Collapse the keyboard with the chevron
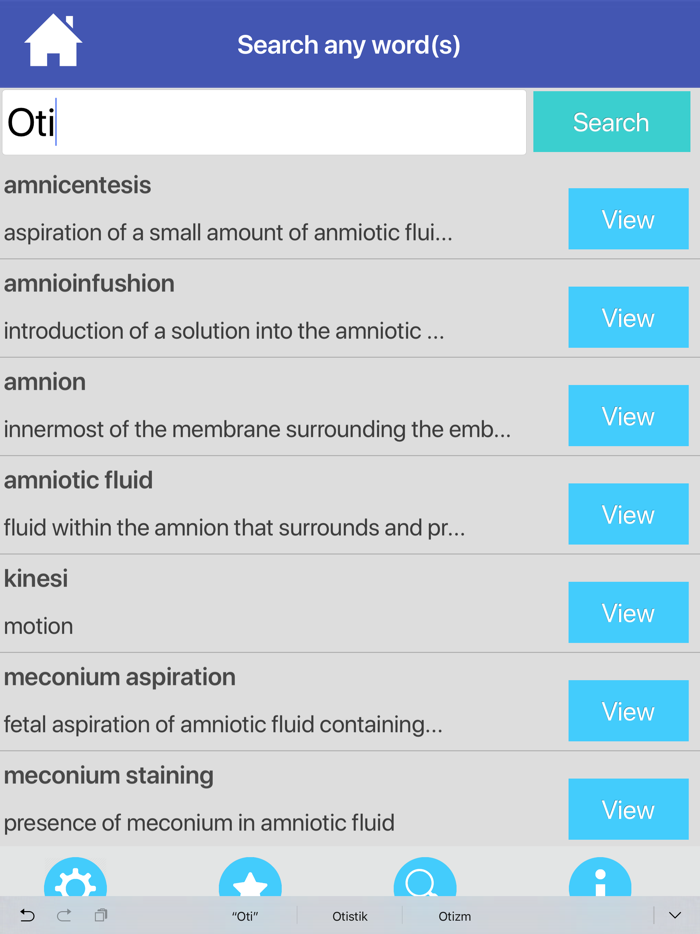The image size is (700, 934). pyautogui.click(x=673, y=915)
